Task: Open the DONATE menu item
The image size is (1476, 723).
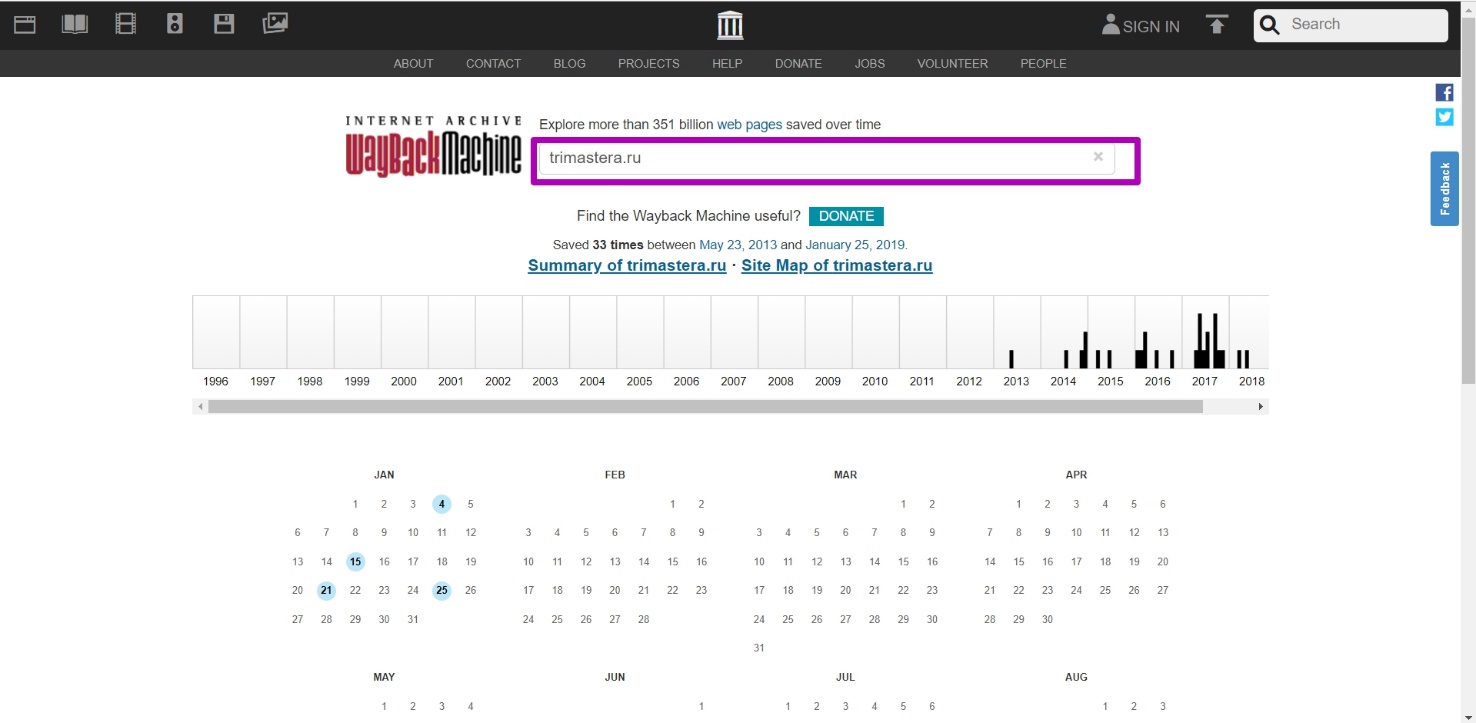Action: 798,63
